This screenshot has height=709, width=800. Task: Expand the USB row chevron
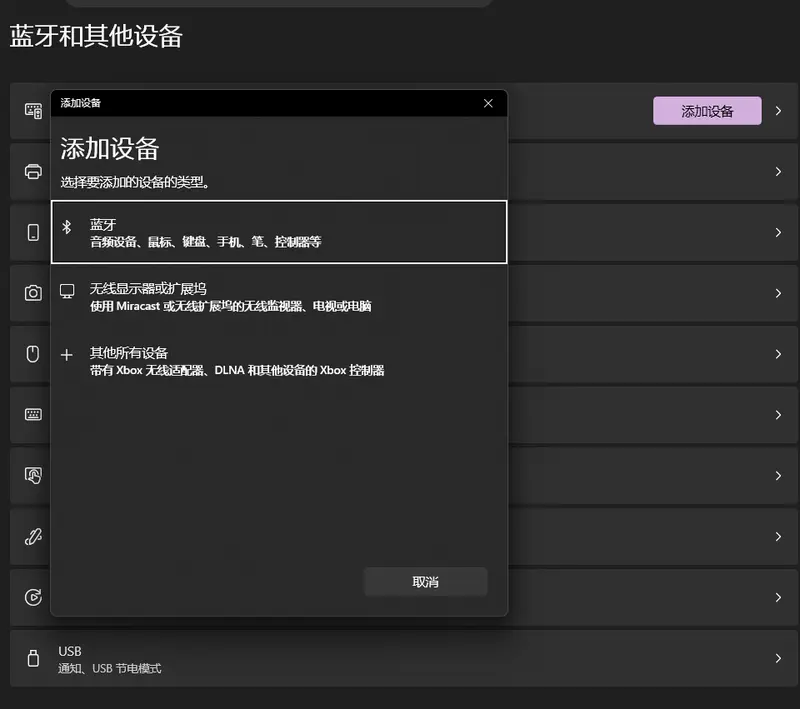tap(778, 658)
